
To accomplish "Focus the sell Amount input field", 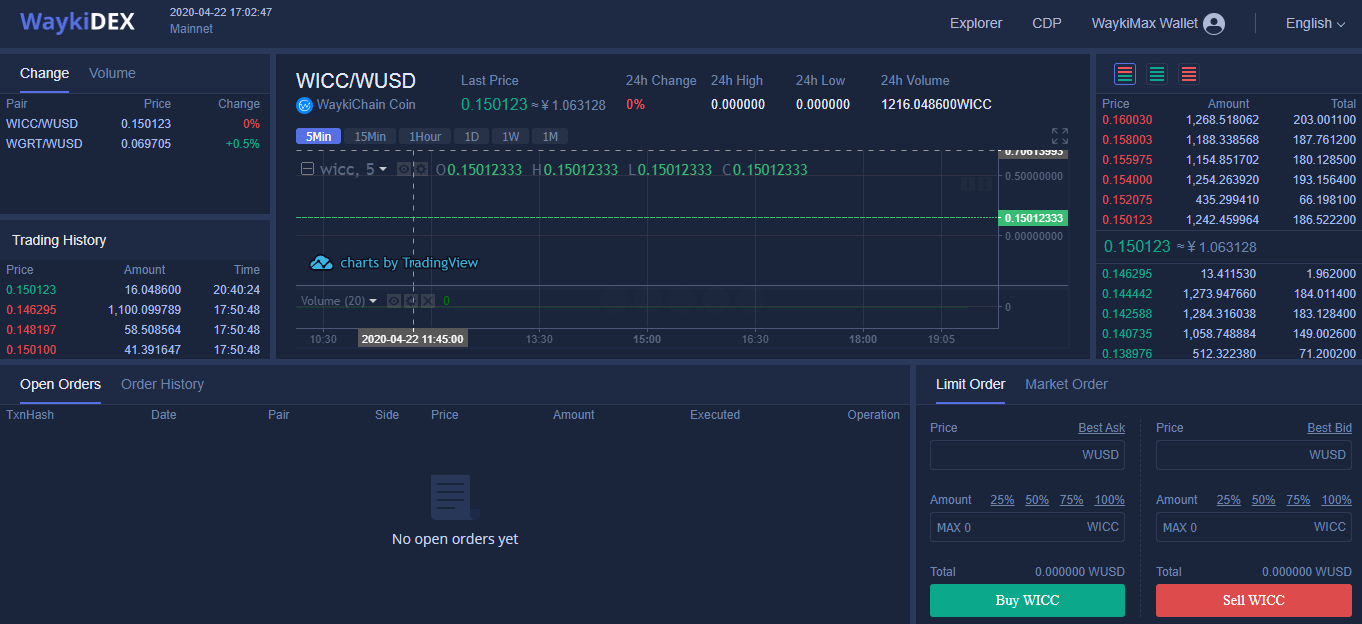I will pos(1254,527).
